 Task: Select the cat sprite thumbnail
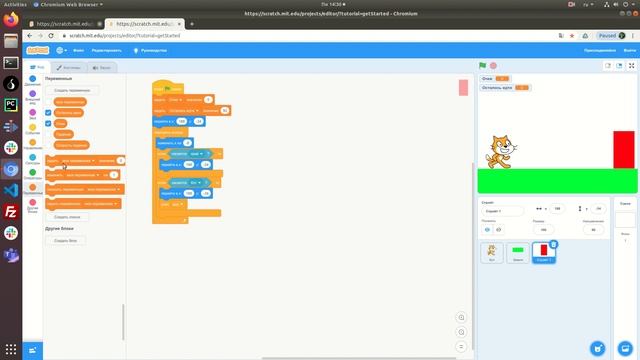(x=492, y=253)
